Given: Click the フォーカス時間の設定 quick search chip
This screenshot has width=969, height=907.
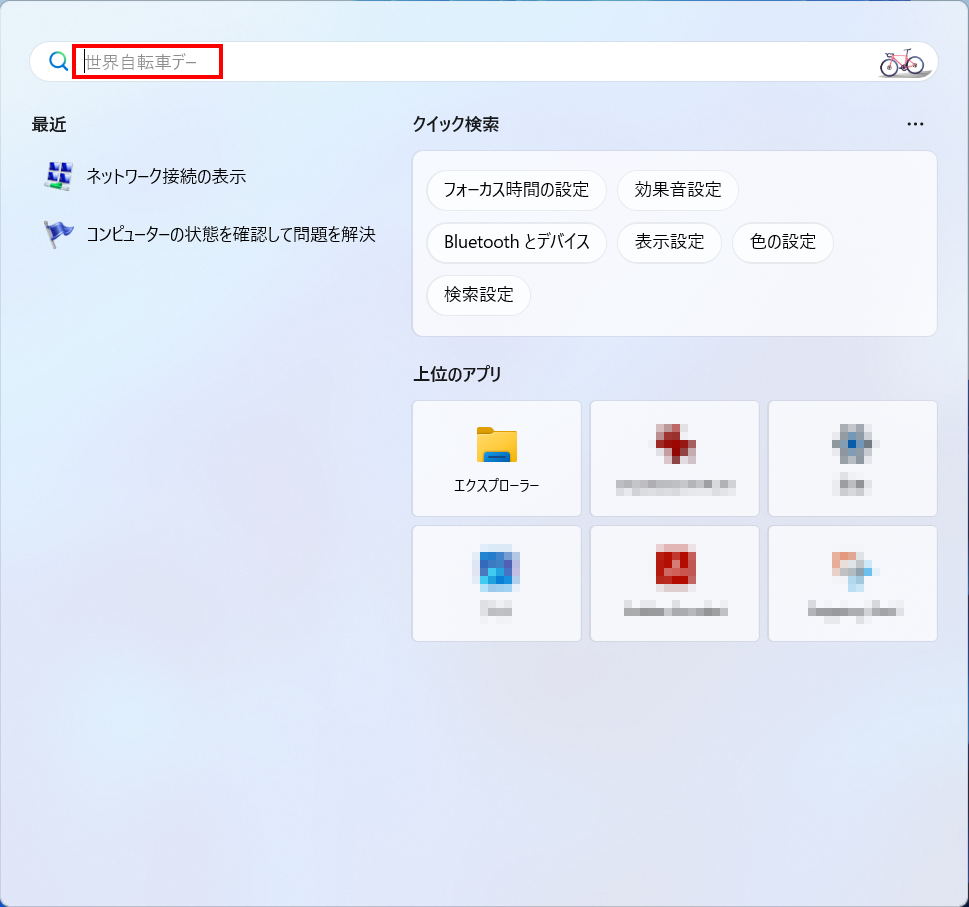Looking at the screenshot, I should (x=516, y=190).
